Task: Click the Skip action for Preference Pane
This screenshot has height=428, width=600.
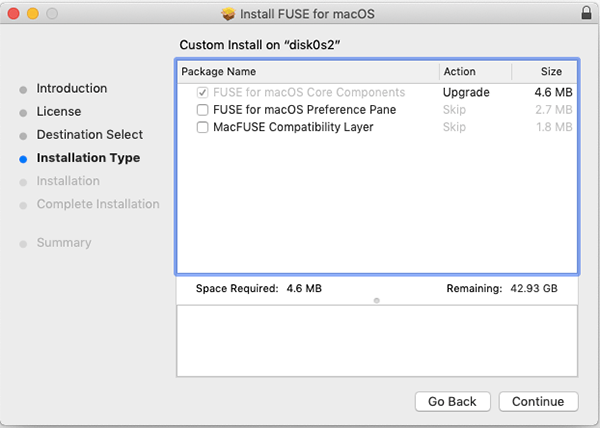Action: point(454,110)
